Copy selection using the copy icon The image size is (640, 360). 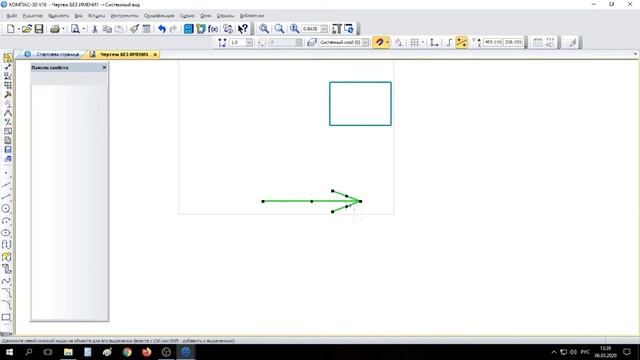[107, 29]
